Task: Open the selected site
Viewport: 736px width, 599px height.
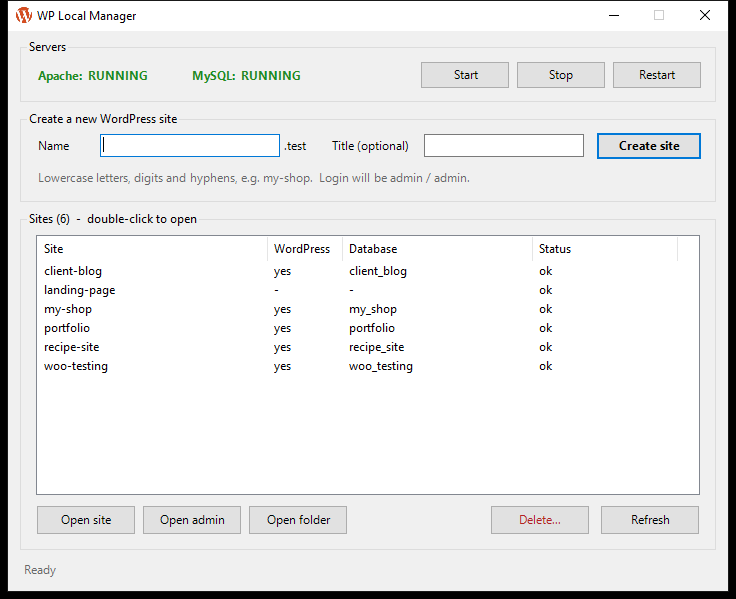Action: (86, 520)
